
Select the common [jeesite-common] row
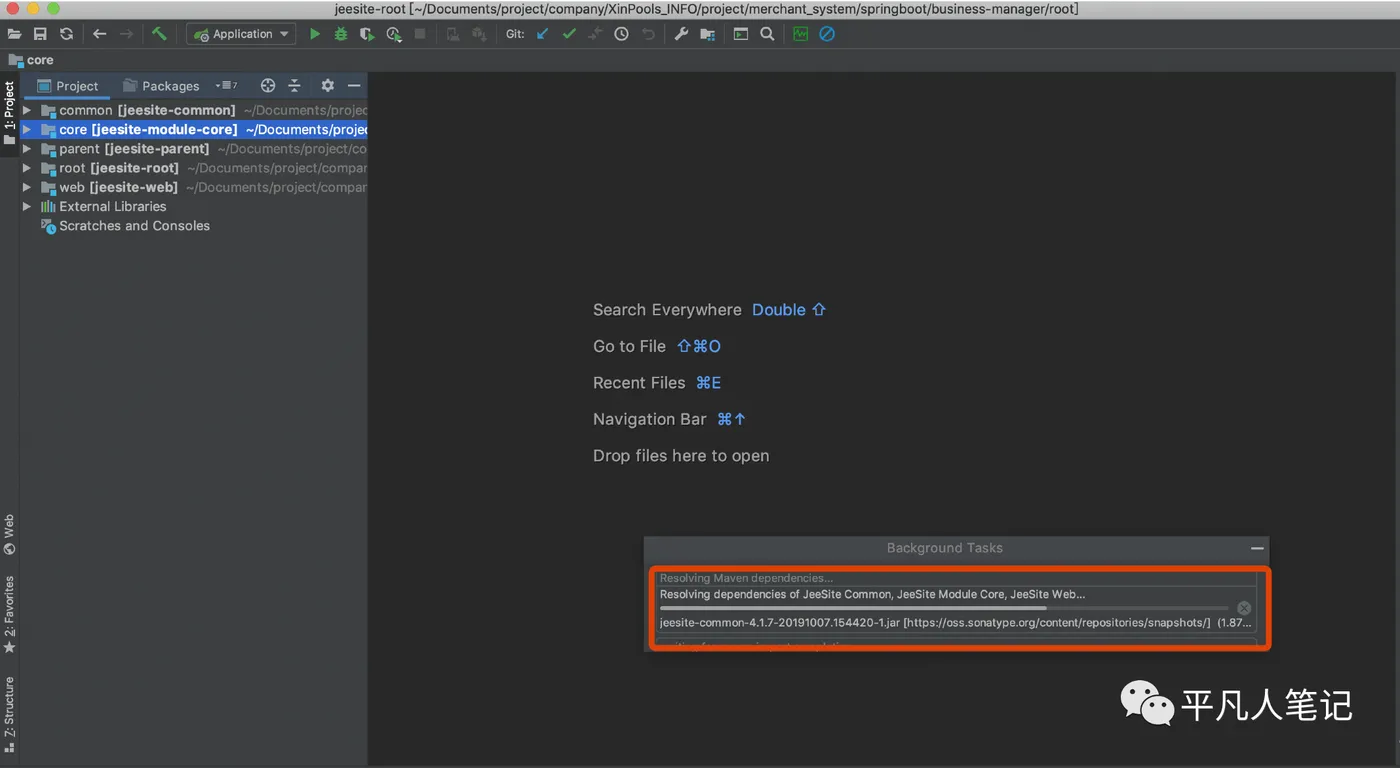pos(194,110)
